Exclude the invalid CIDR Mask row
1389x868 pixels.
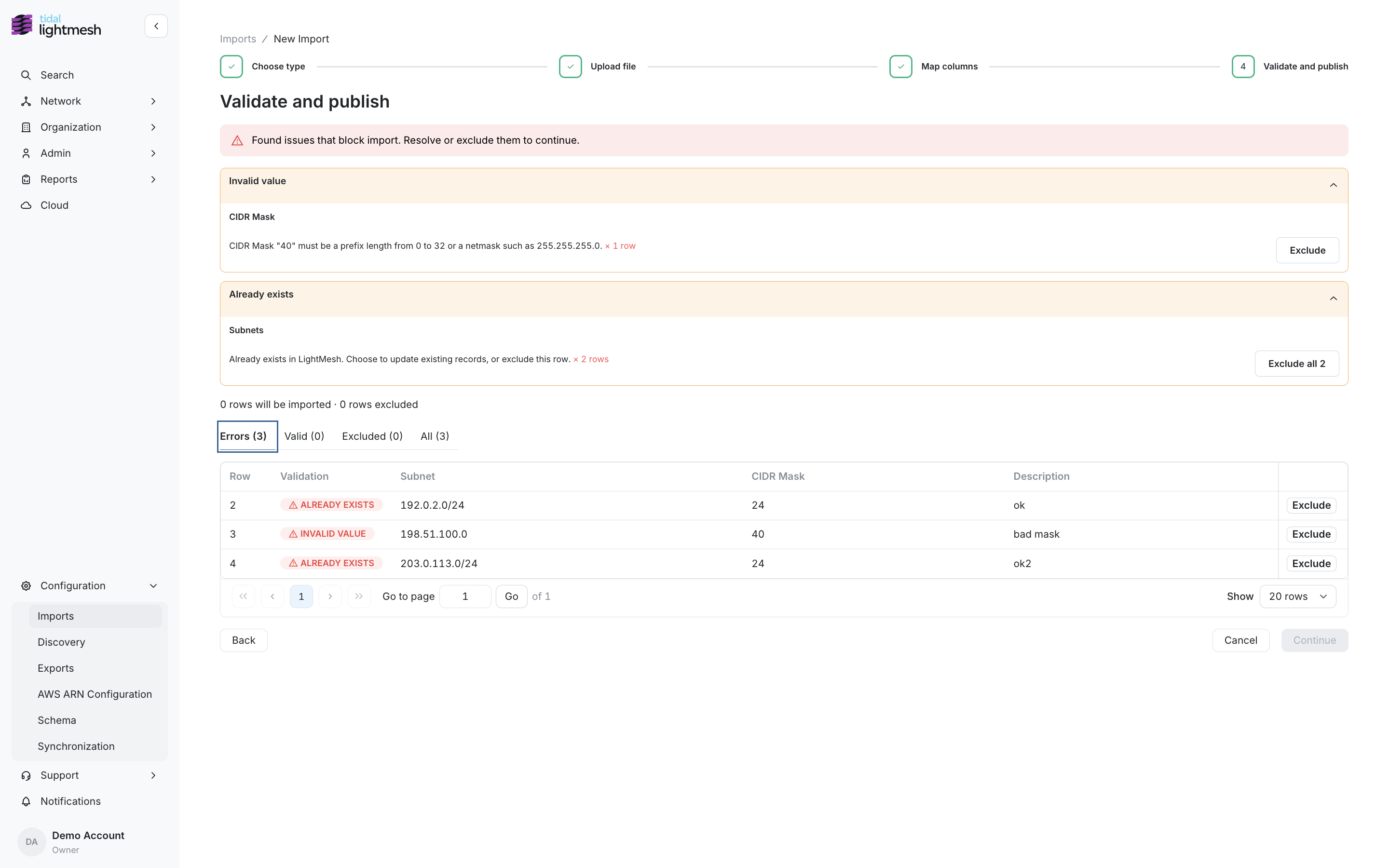coord(1307,250)
